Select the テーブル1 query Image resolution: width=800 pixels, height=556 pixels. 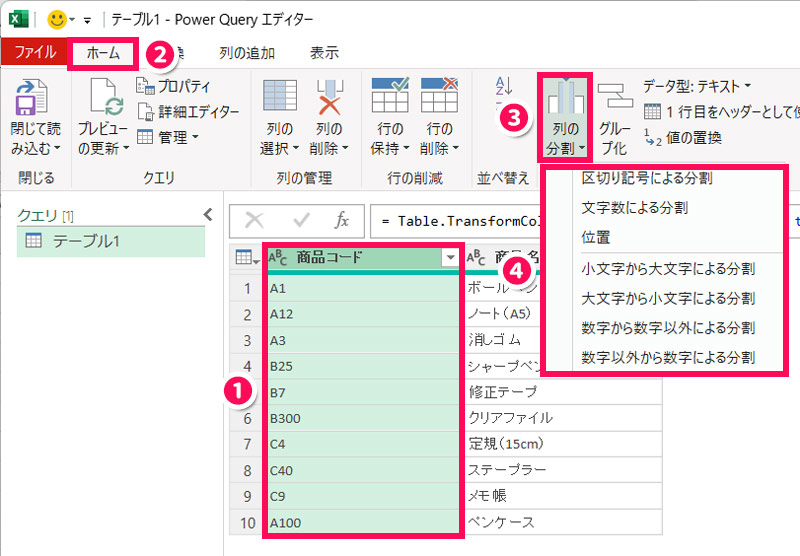(x=111, y=241)
